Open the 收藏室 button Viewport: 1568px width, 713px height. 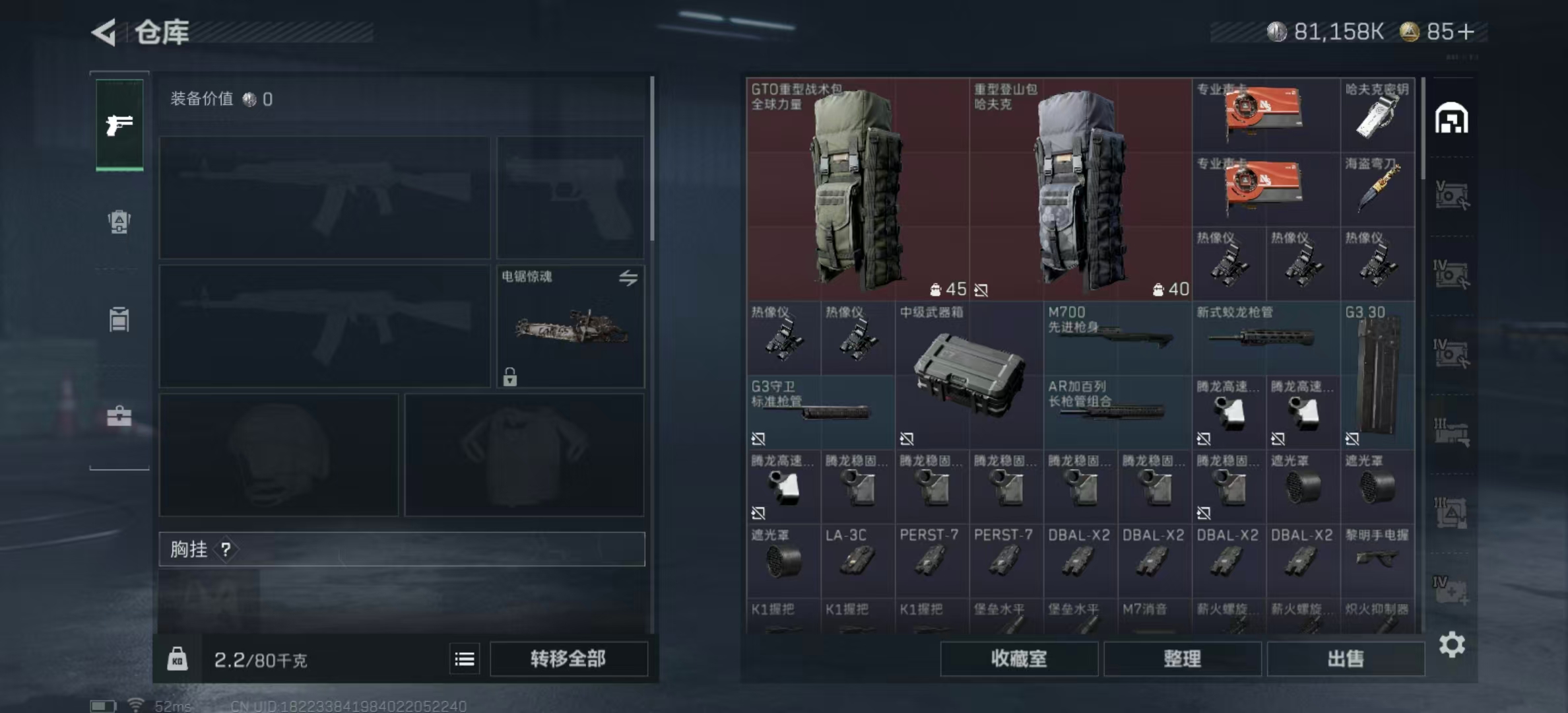[x=1019, y=659]
